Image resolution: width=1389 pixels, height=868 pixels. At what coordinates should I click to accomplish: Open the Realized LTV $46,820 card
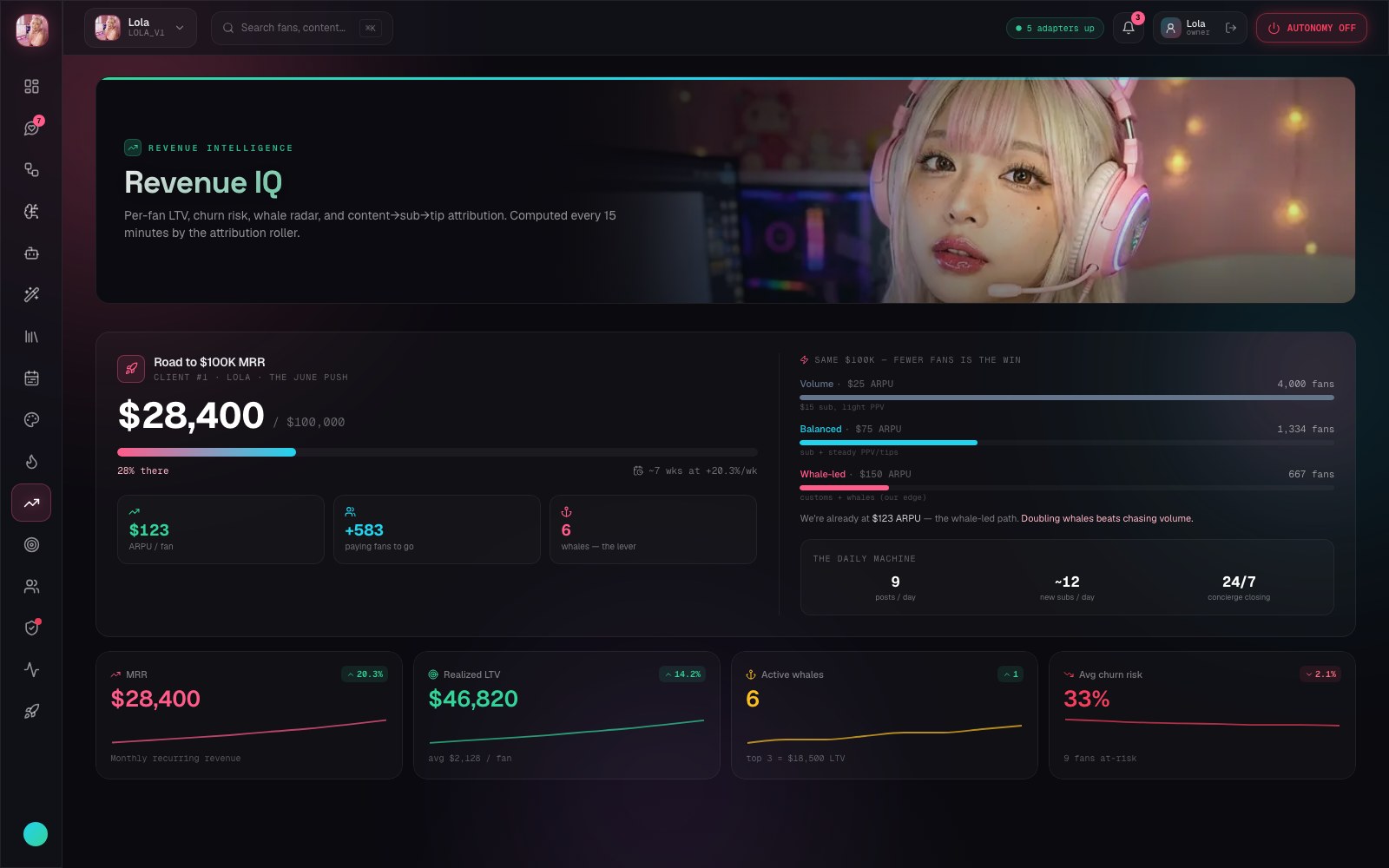pos(567,715)
